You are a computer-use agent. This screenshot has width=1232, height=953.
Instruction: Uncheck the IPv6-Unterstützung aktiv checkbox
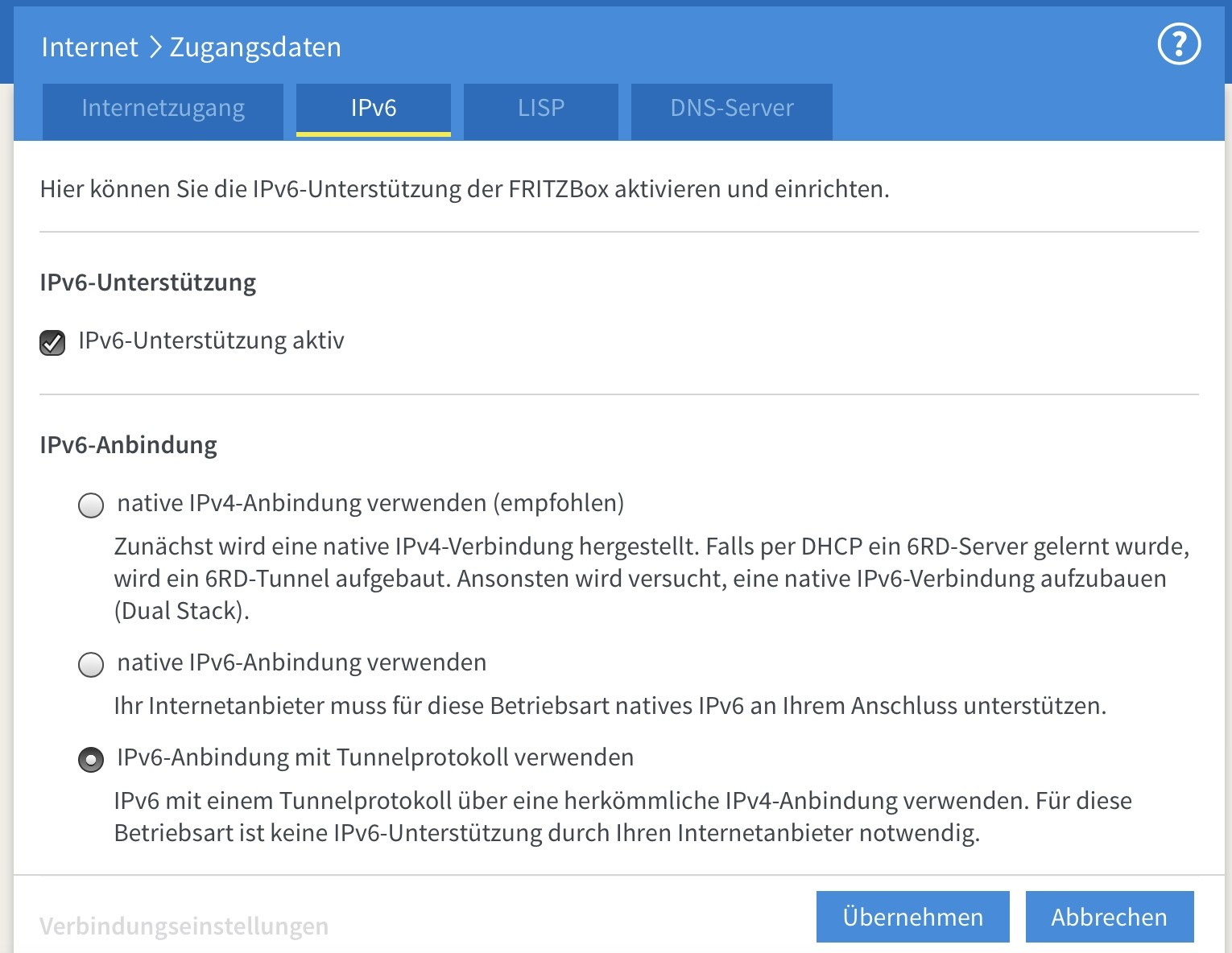(52, 343)
